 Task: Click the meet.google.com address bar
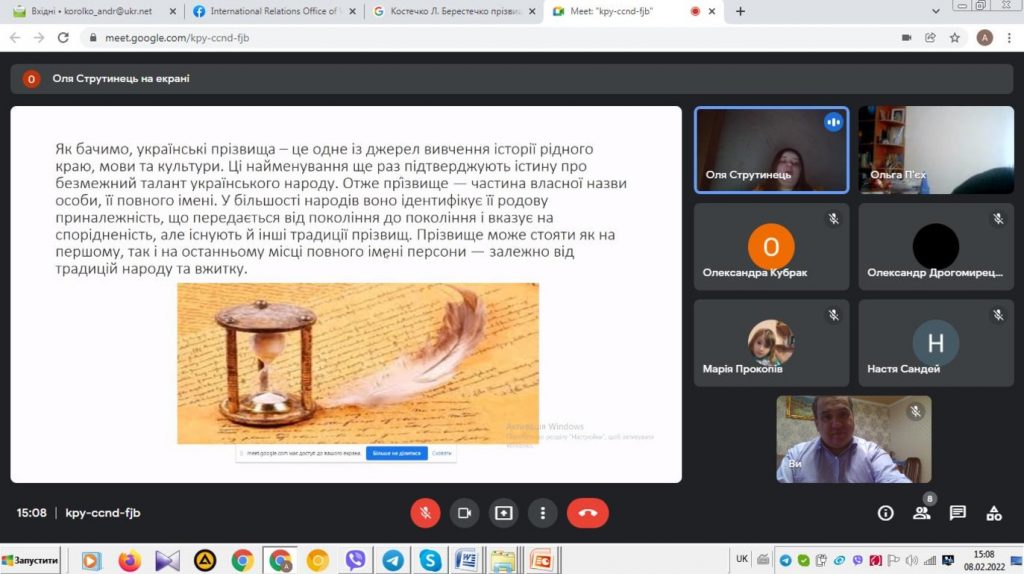point(400,37)
